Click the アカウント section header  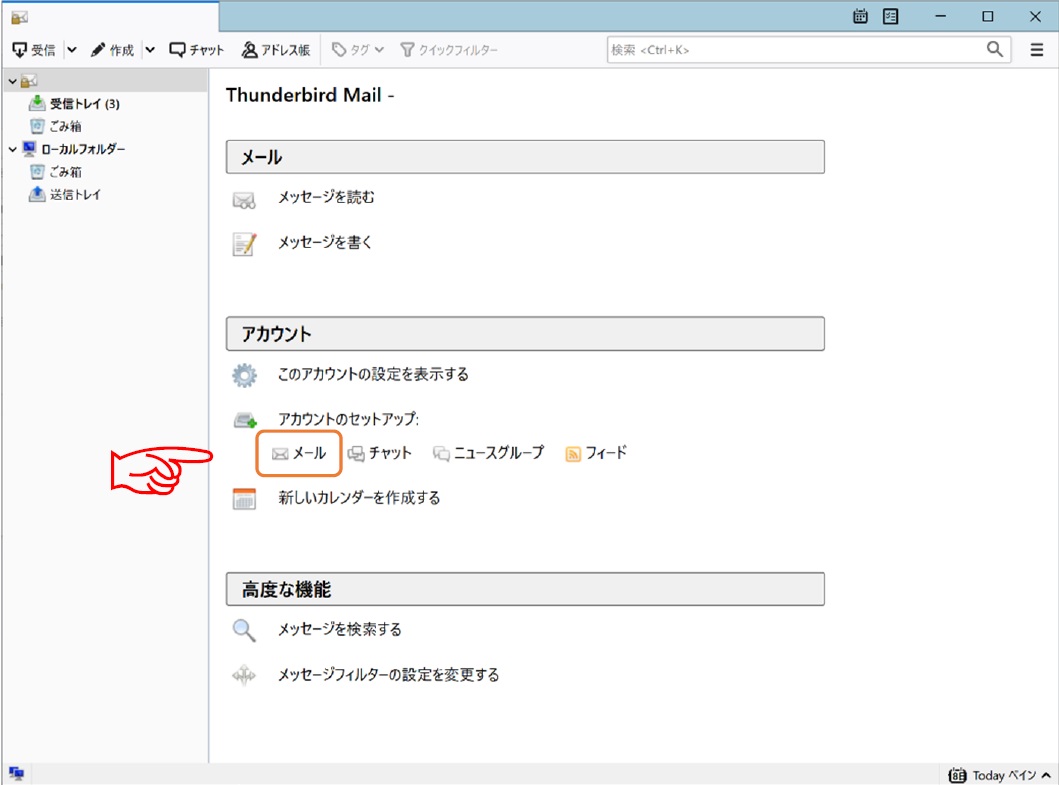point(525,334)
